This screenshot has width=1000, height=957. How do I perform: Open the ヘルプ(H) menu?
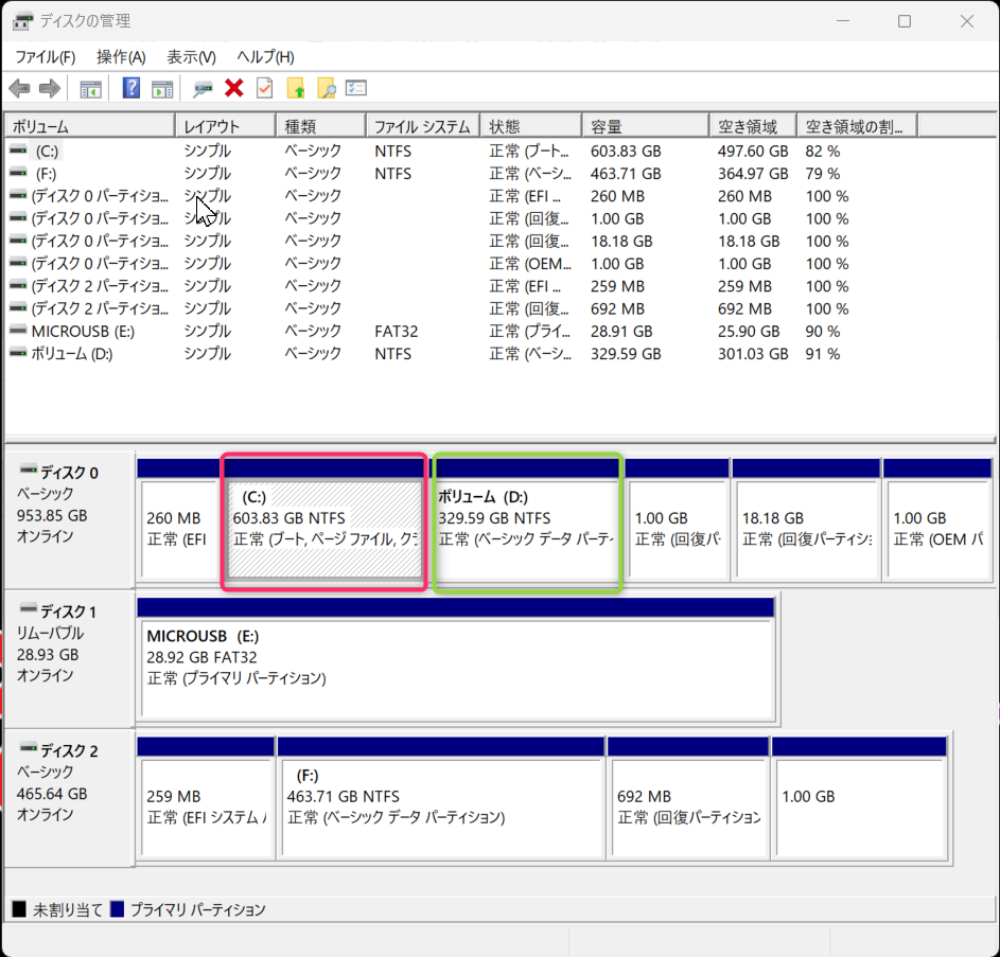click(265, 57)
